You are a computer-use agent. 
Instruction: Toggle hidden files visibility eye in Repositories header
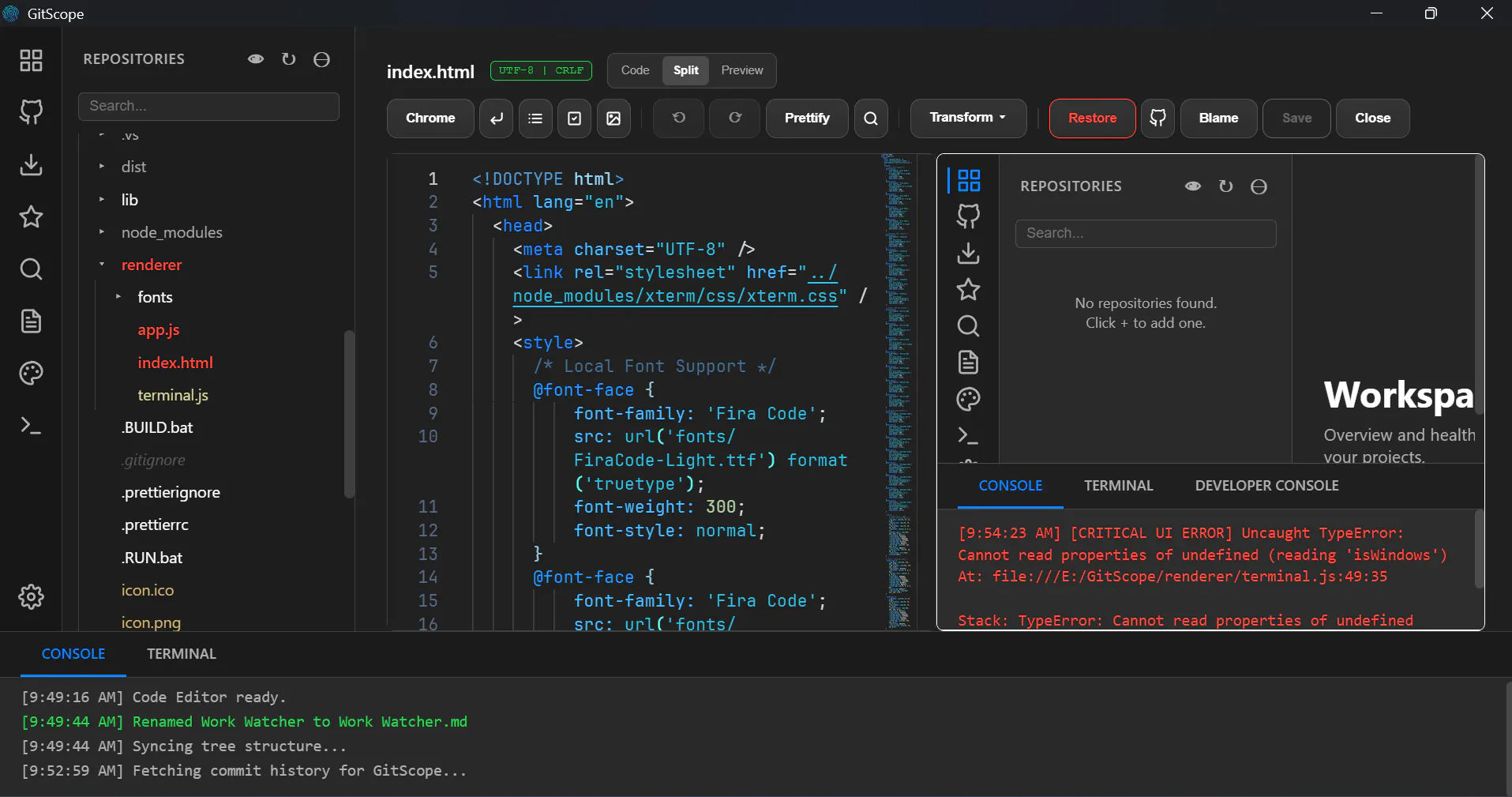click(x=256, y=59)
